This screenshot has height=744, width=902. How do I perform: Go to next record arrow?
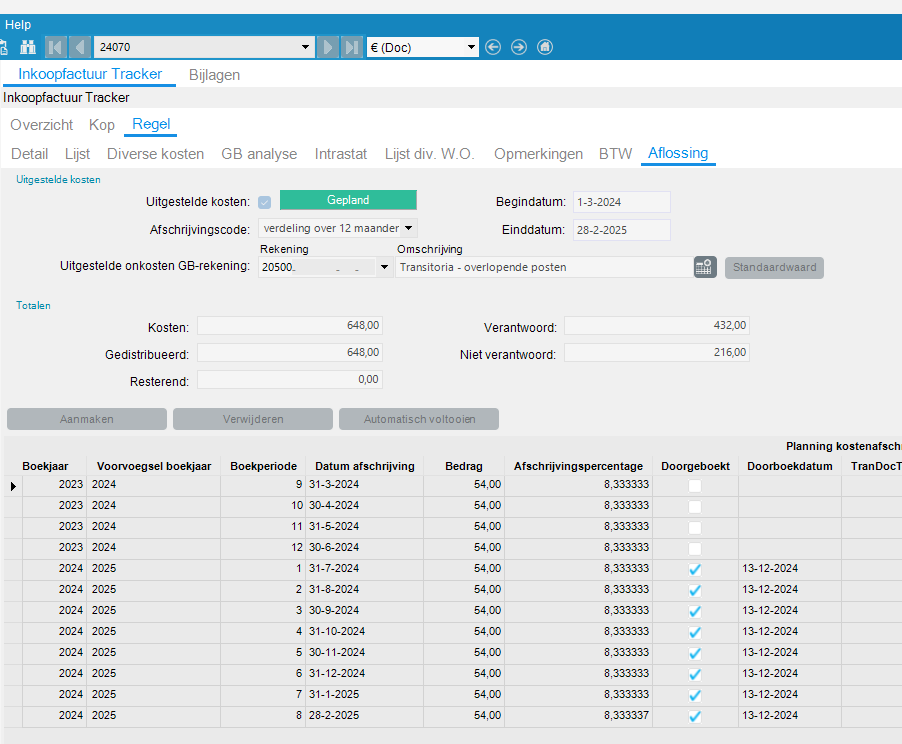[x=327, y=47]
